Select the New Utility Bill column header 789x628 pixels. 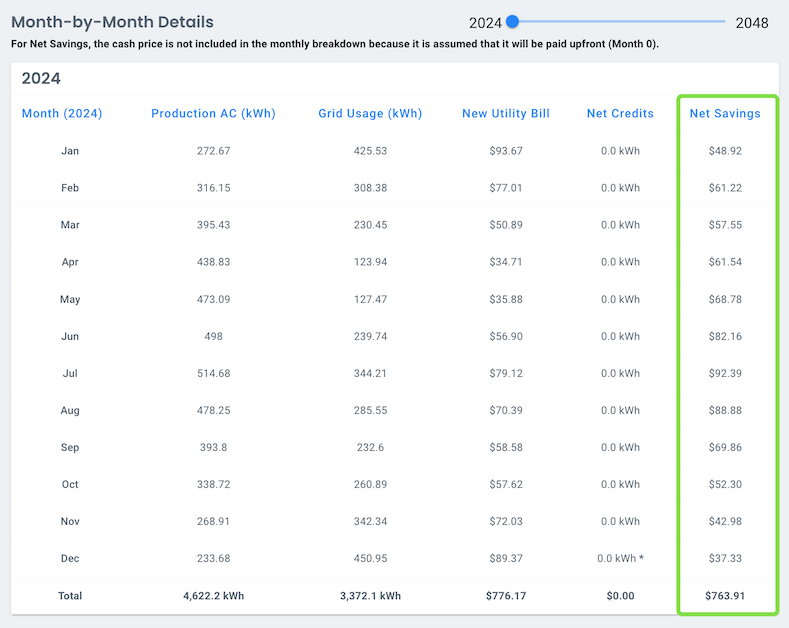(x=505, y=113)
